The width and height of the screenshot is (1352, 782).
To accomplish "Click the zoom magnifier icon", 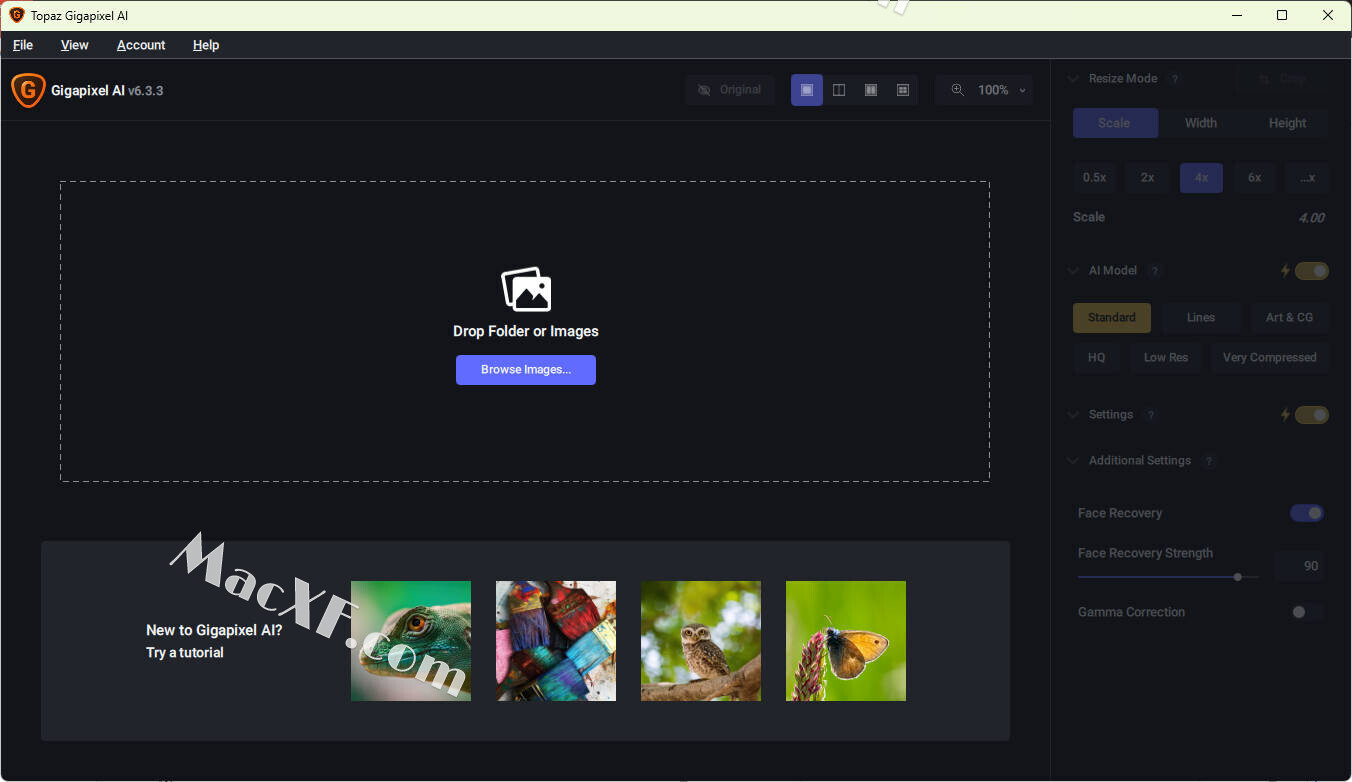I will [x=958, y=90].
